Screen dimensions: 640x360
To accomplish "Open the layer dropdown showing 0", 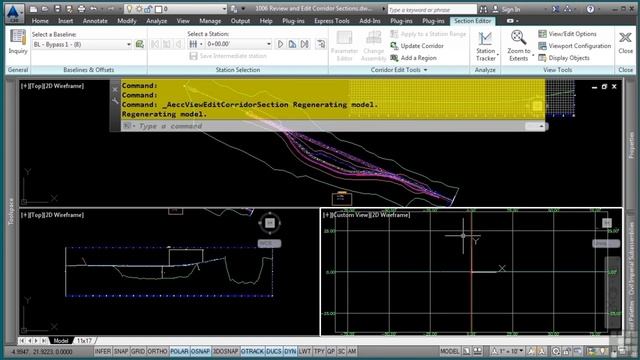I will coord(224,9).
